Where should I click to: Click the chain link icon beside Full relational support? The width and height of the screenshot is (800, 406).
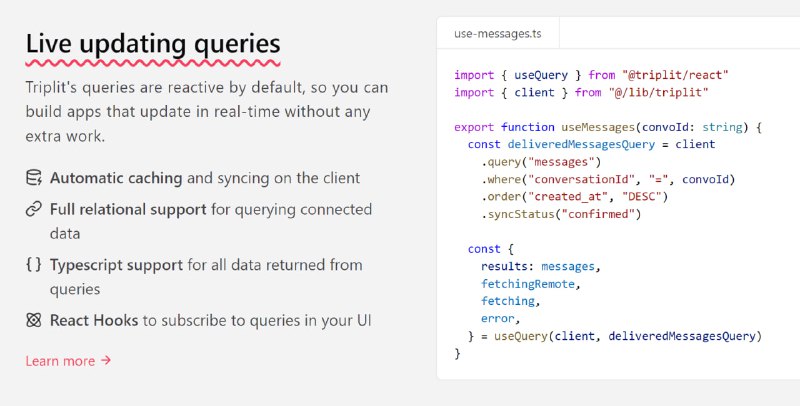[x=34, y=209]
